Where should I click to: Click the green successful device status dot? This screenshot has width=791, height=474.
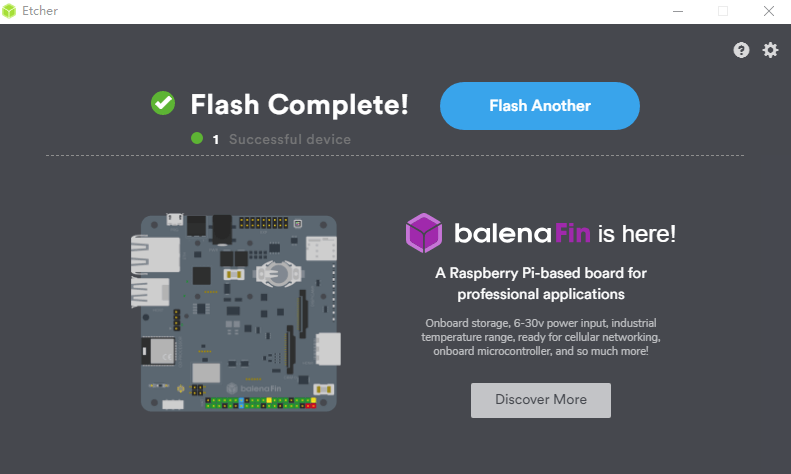197,139
